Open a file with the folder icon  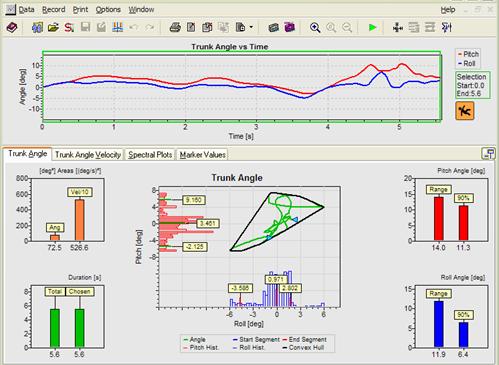coord(53,27)
